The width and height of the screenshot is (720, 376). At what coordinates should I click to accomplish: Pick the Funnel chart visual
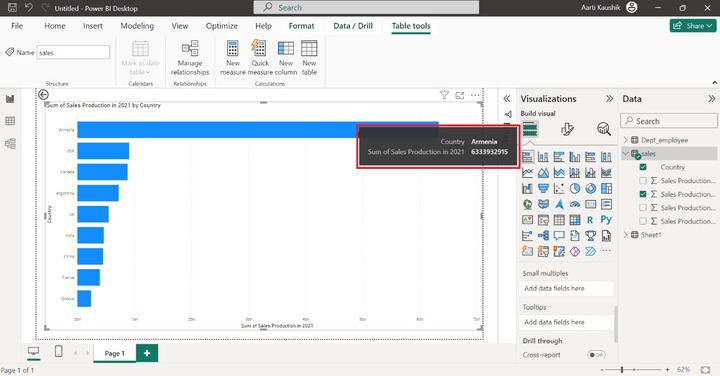click(543, 188)
